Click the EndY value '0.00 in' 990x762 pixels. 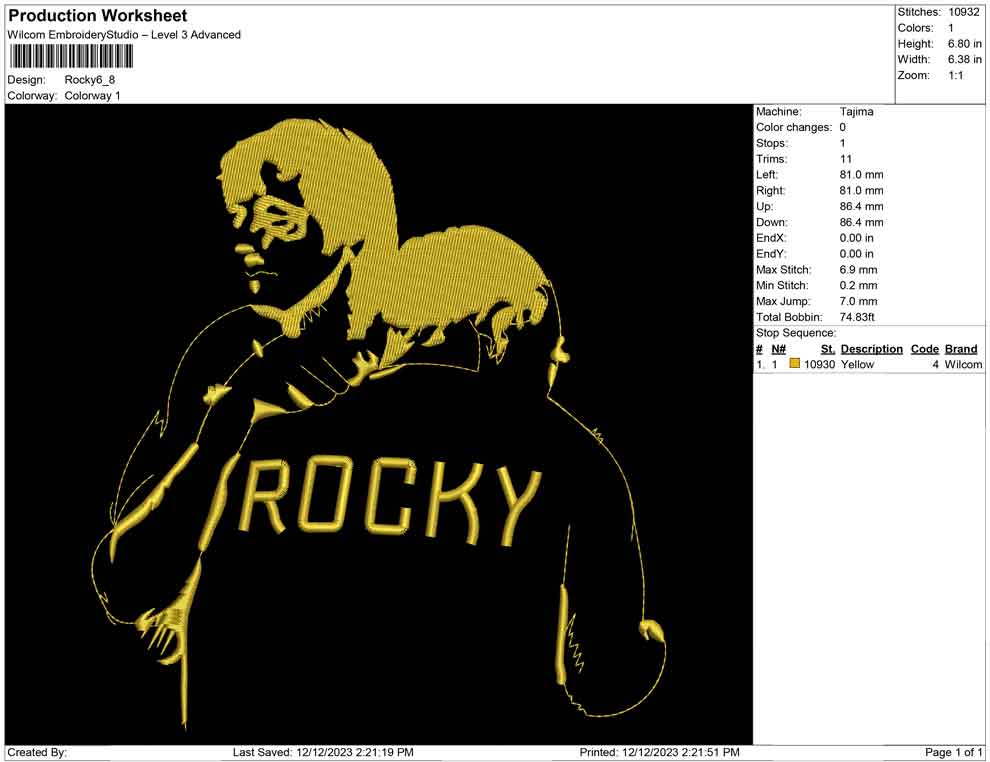856,254
